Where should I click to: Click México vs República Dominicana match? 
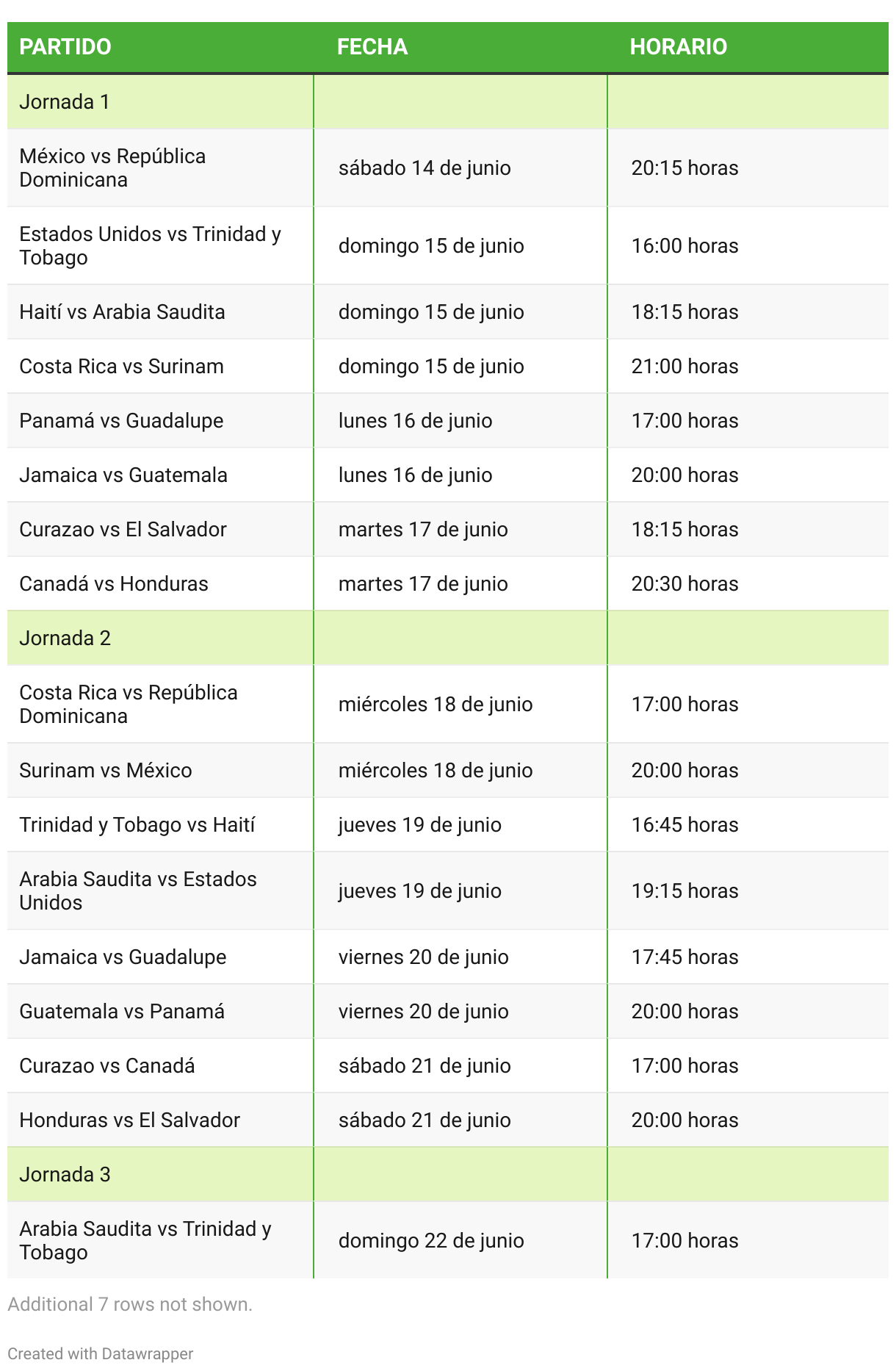click(112, 168)
